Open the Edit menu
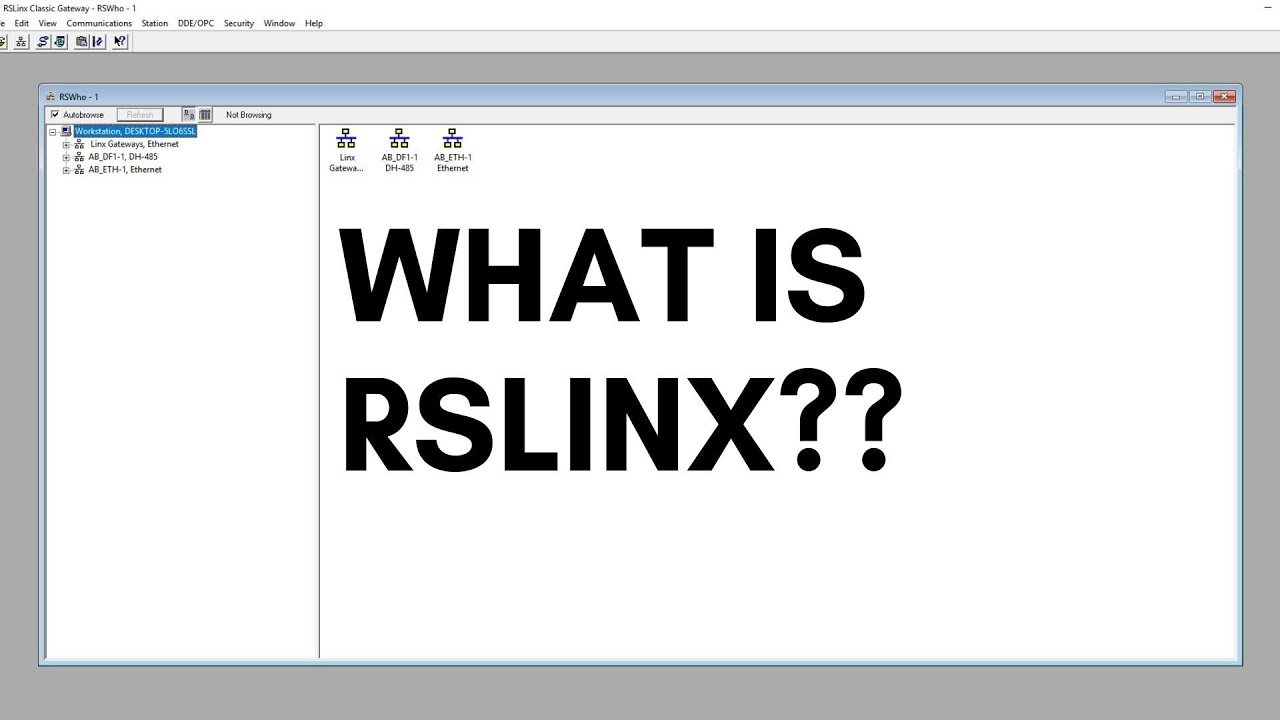The width and height of the screenshot is (1280, 720). (x=22, y=23)
